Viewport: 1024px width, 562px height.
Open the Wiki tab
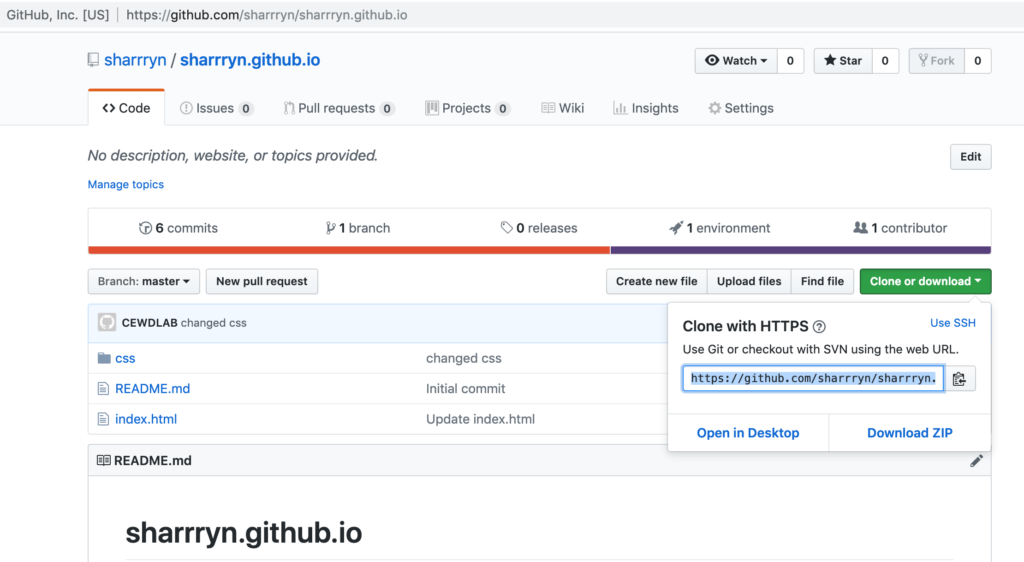pos(562,108)
